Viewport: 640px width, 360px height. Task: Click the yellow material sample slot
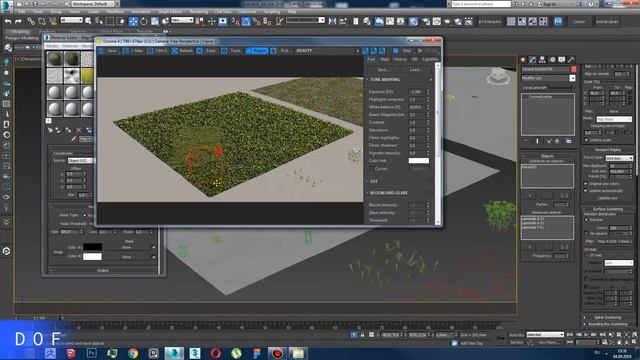[x=87, y=76]
